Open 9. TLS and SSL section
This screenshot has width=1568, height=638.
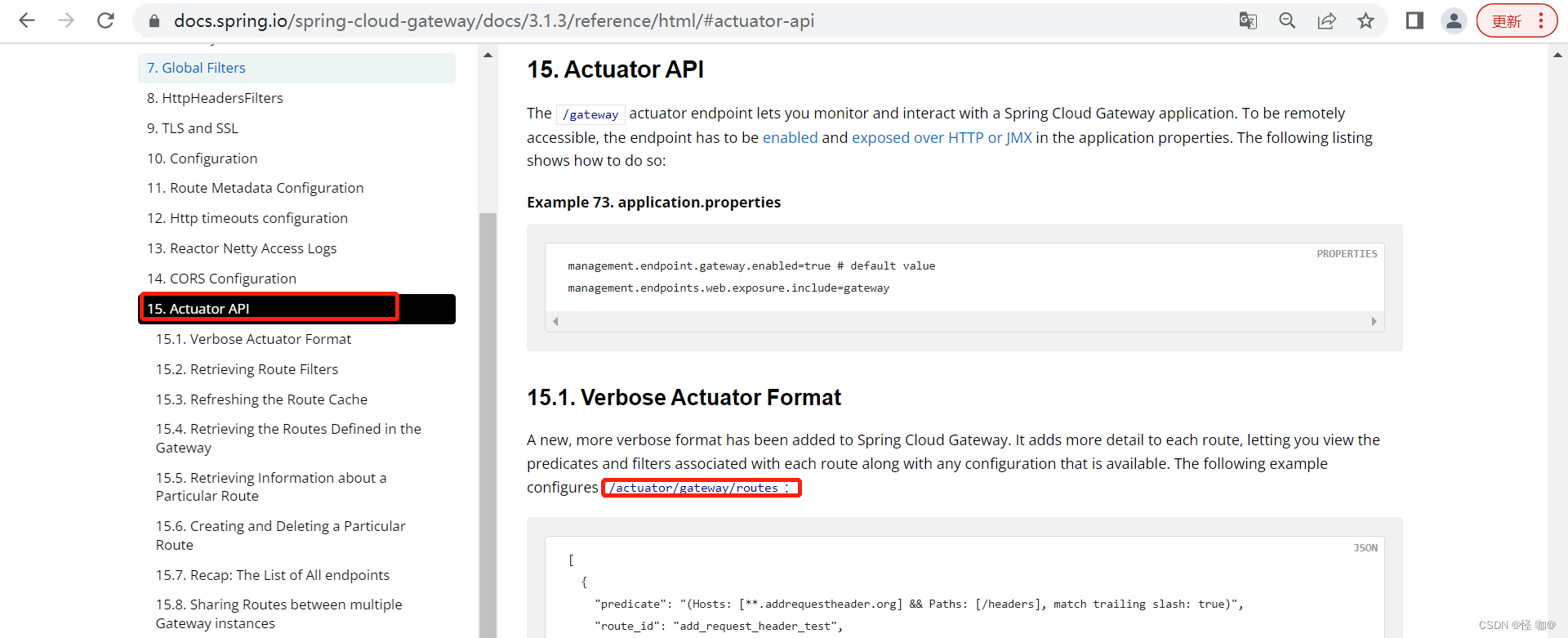[193, 128]
